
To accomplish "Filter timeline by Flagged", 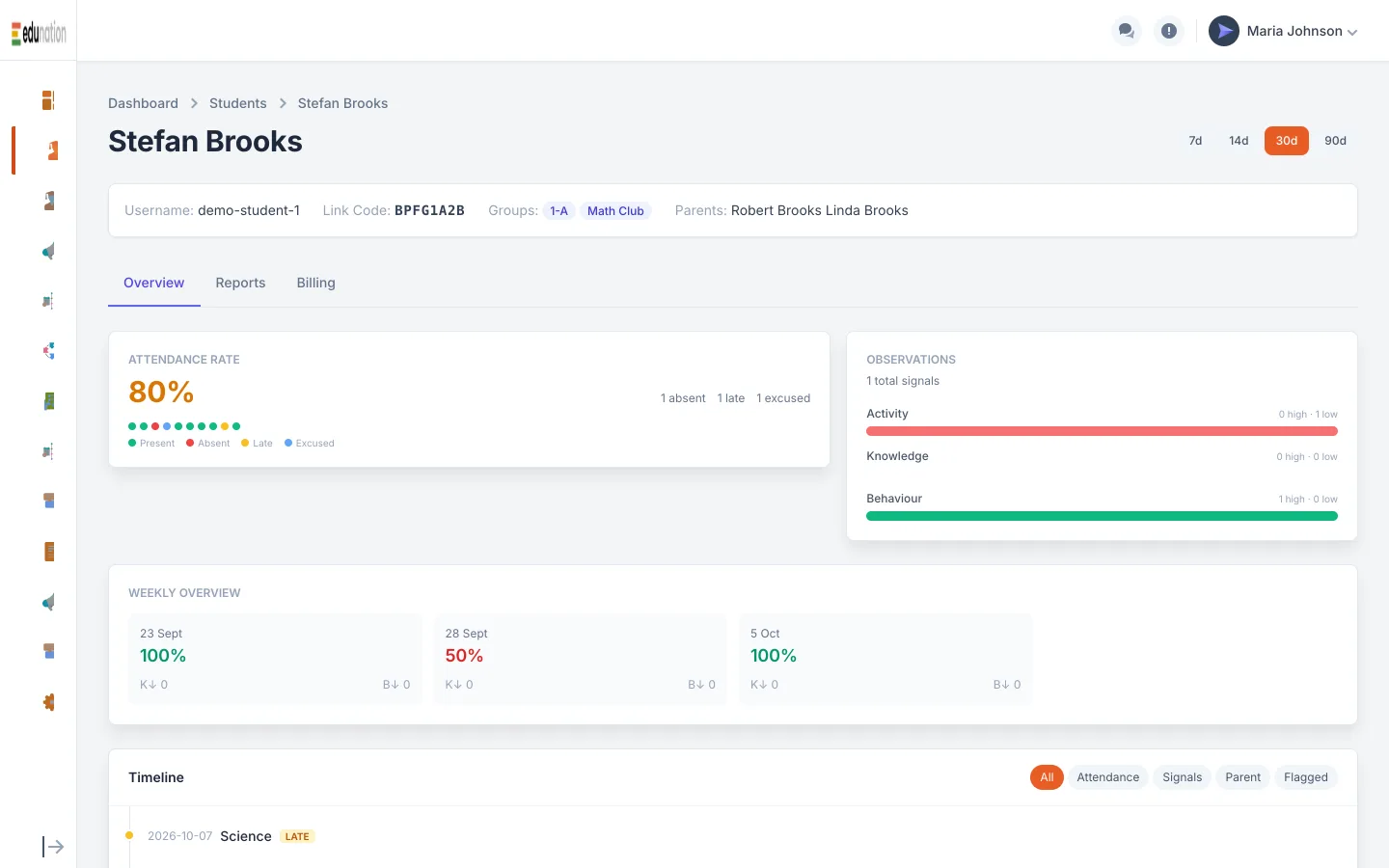I will point(1306,777).
